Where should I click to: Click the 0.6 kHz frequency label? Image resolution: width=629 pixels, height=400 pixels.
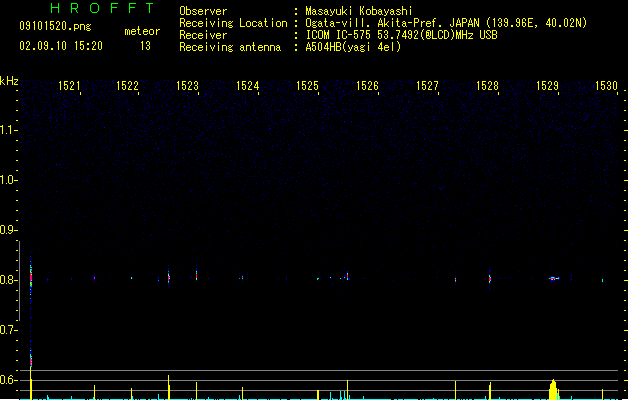pyautogui.click(x=8, y=380)
